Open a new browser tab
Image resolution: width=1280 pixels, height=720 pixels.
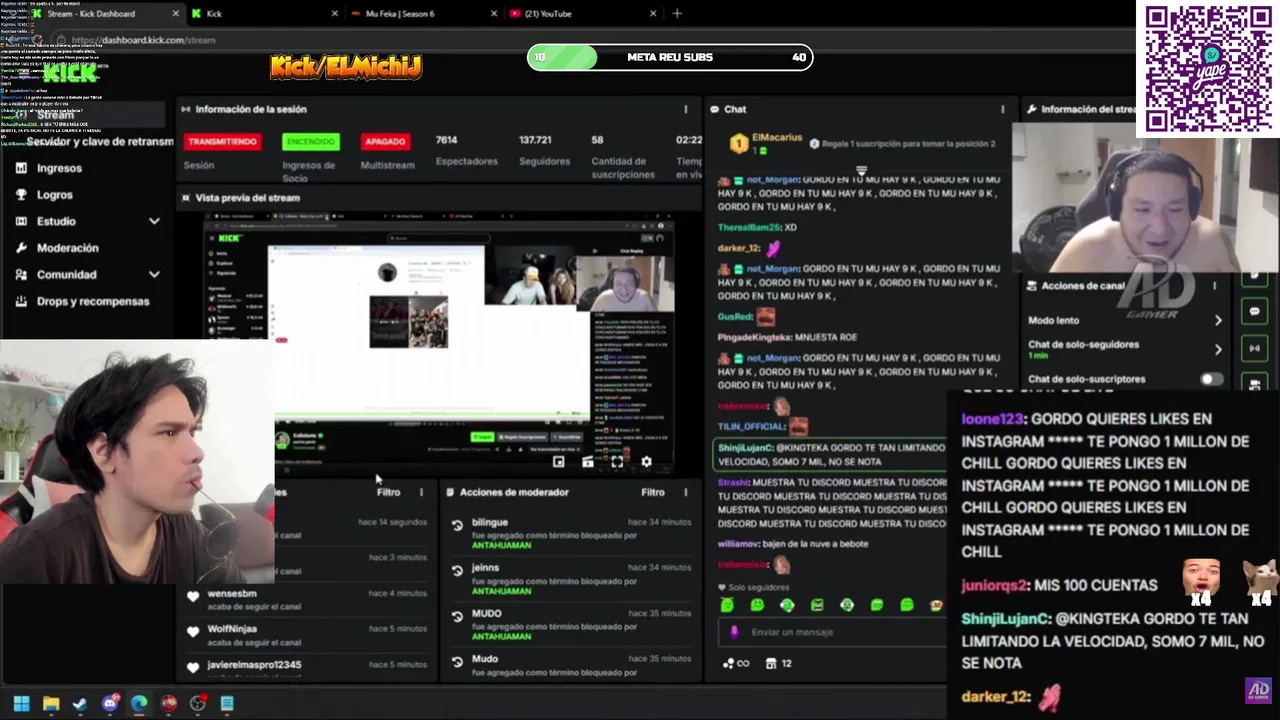tap(677, 13)
